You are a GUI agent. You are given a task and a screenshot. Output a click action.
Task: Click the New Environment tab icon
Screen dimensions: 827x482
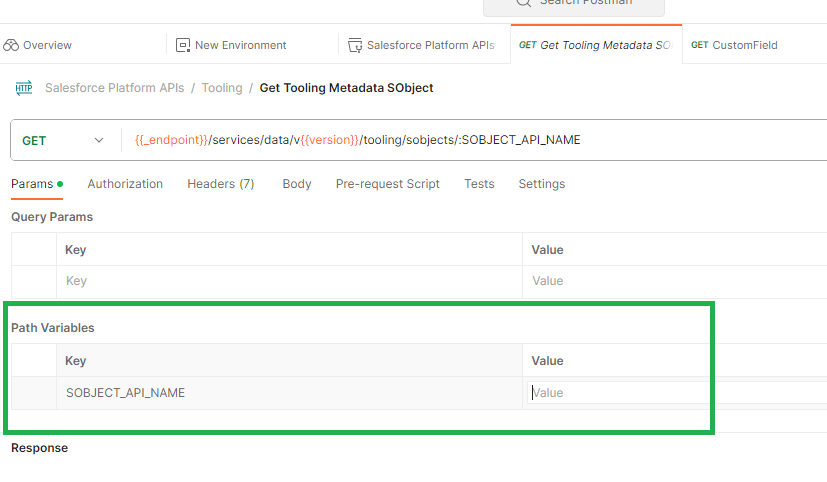183,45
